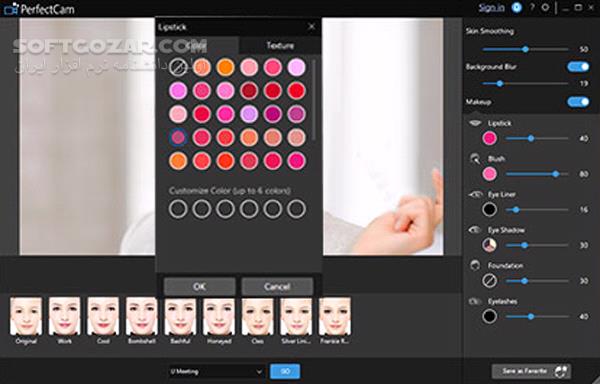Open the Blush pink color picker
This screenshot has height=384, width=600.
489,174
